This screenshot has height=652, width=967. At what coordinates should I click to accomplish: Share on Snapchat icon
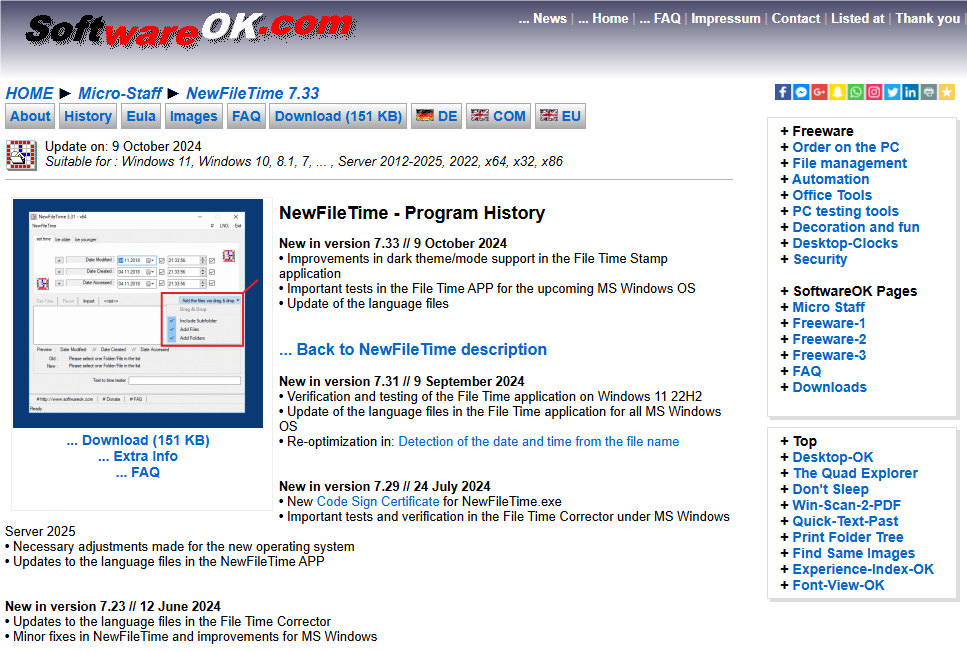(x=837, y=93)
